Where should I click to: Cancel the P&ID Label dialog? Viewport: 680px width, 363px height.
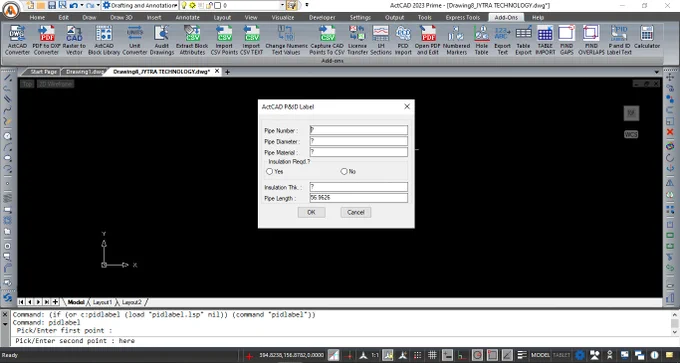coord(356,213)
